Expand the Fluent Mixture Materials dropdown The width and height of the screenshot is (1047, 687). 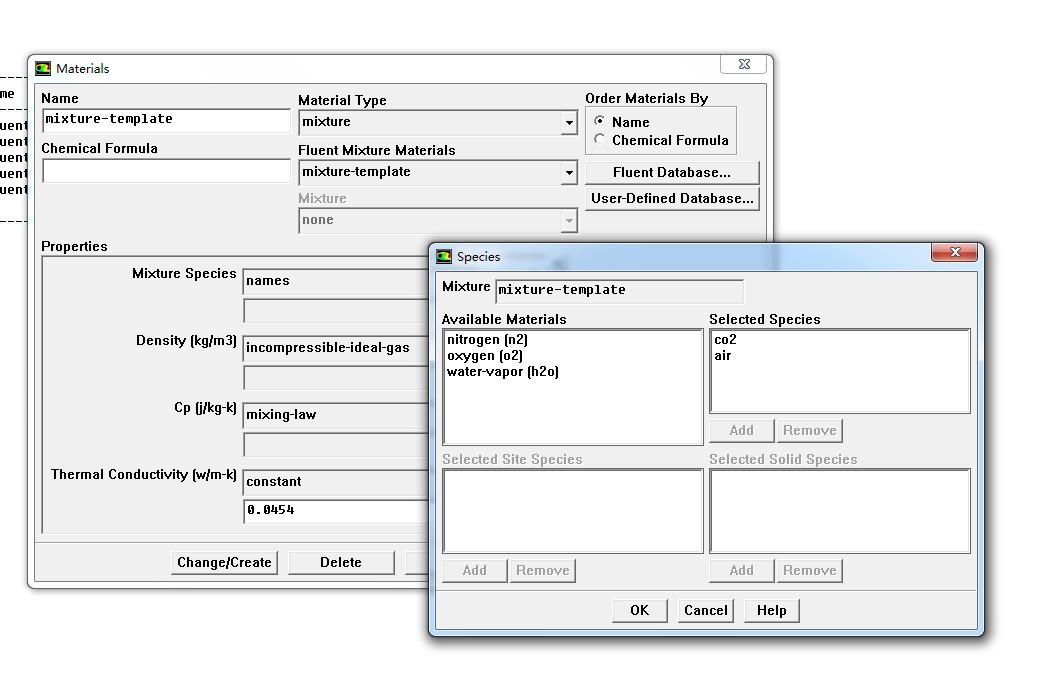tap(568, 173)
